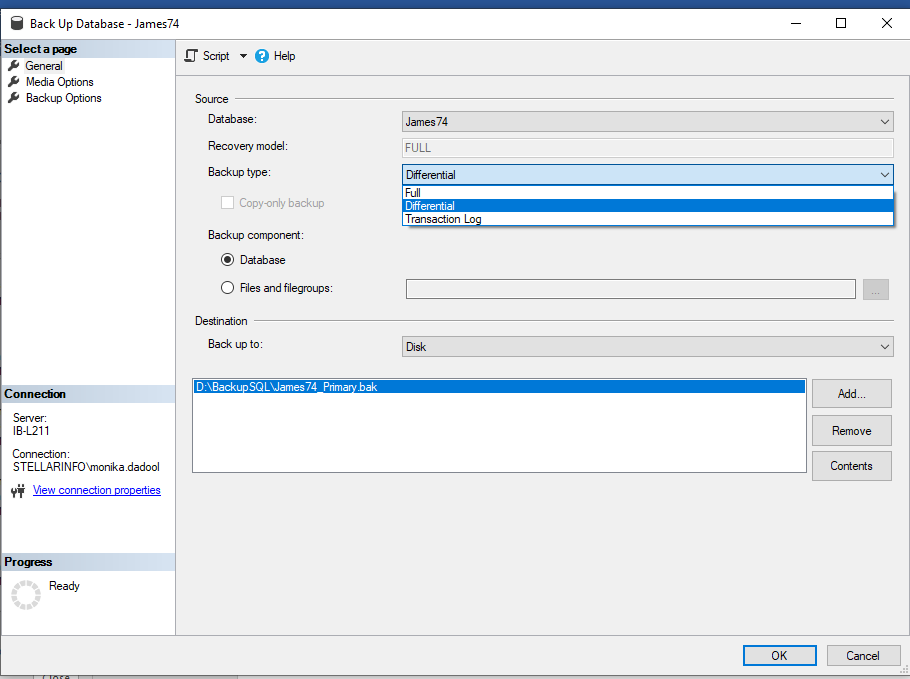Click the Ready progress spinner icon
The height and width of the screenshot is (679, 910).
[x=26, y=595]
